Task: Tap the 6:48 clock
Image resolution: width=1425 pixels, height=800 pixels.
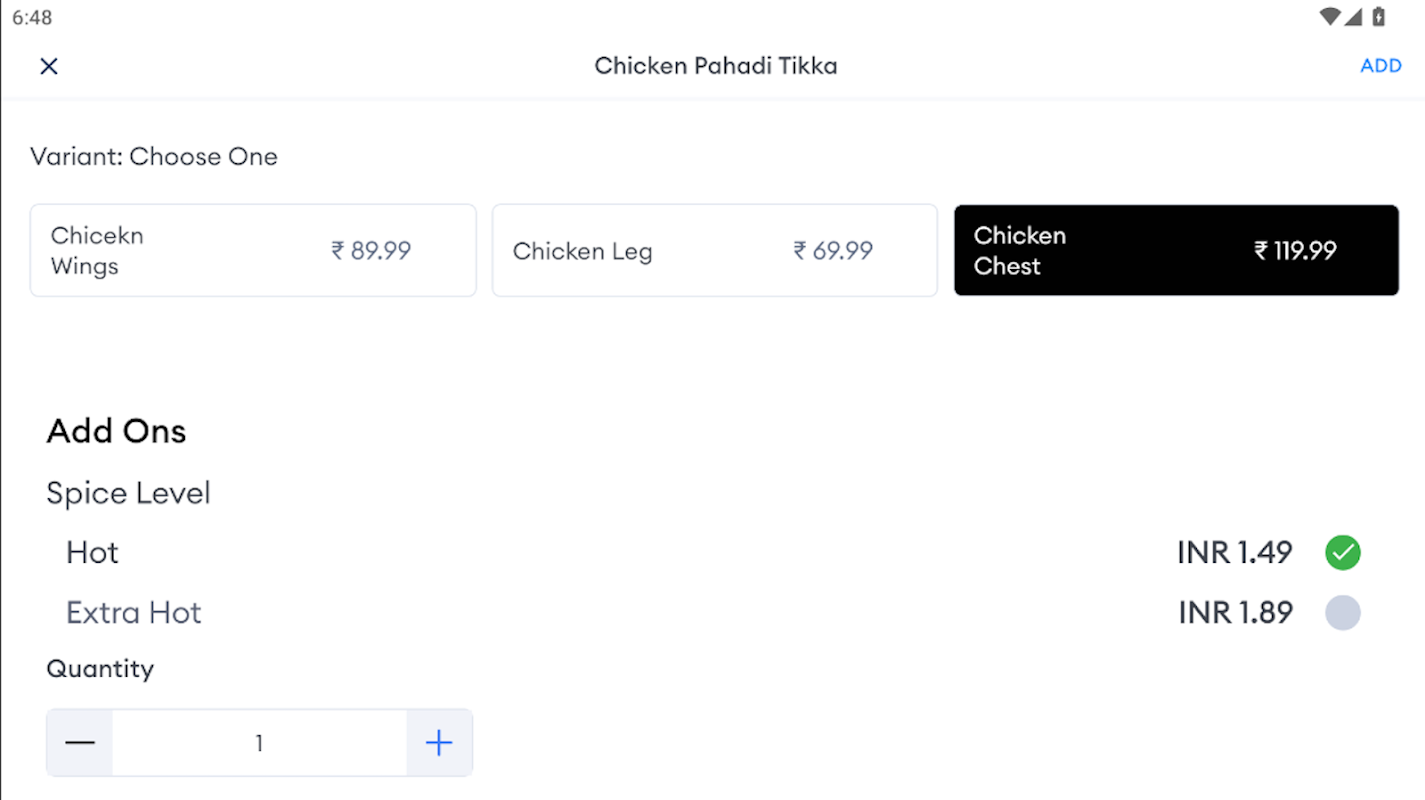Action: pos(32,18)
